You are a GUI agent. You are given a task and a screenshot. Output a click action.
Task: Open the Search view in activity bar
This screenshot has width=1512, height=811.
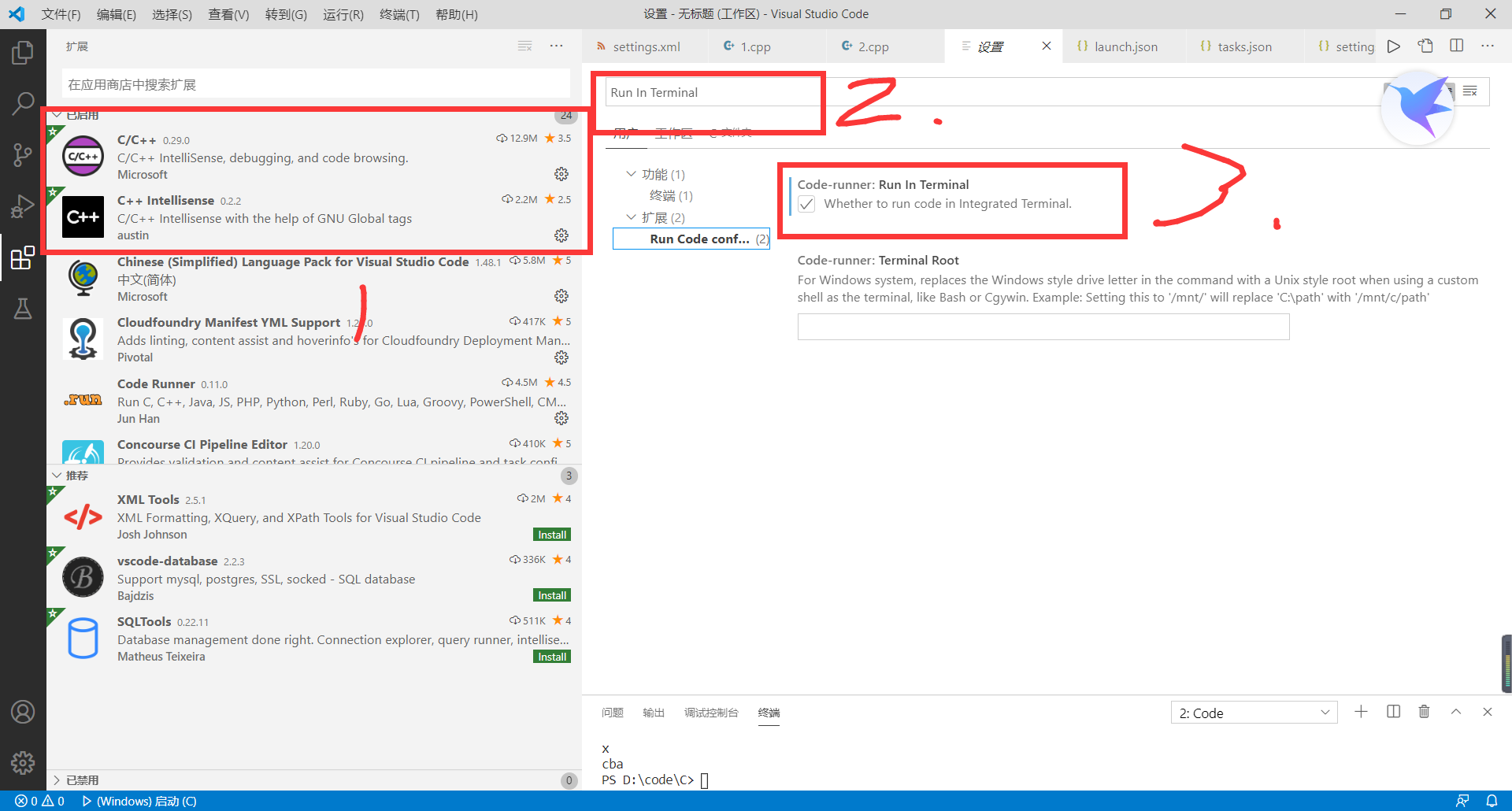tap(23, 103)
